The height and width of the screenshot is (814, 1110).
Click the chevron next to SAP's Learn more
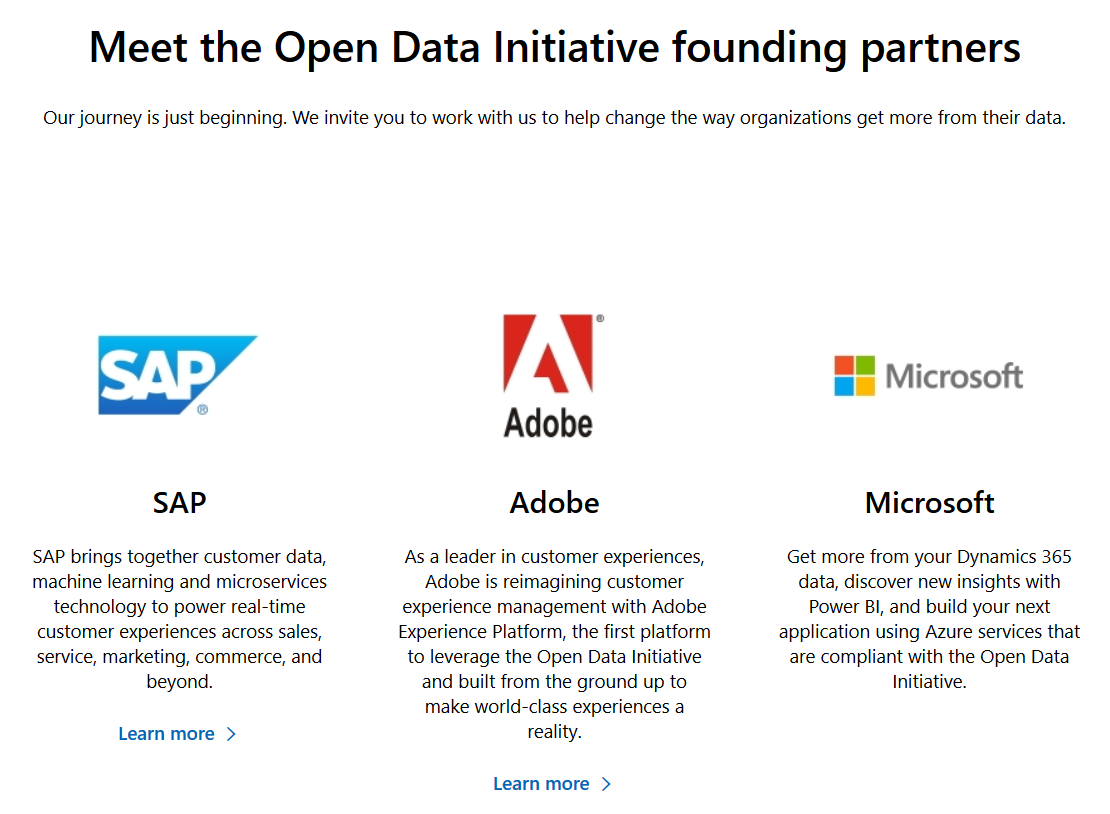click(232, 733)
